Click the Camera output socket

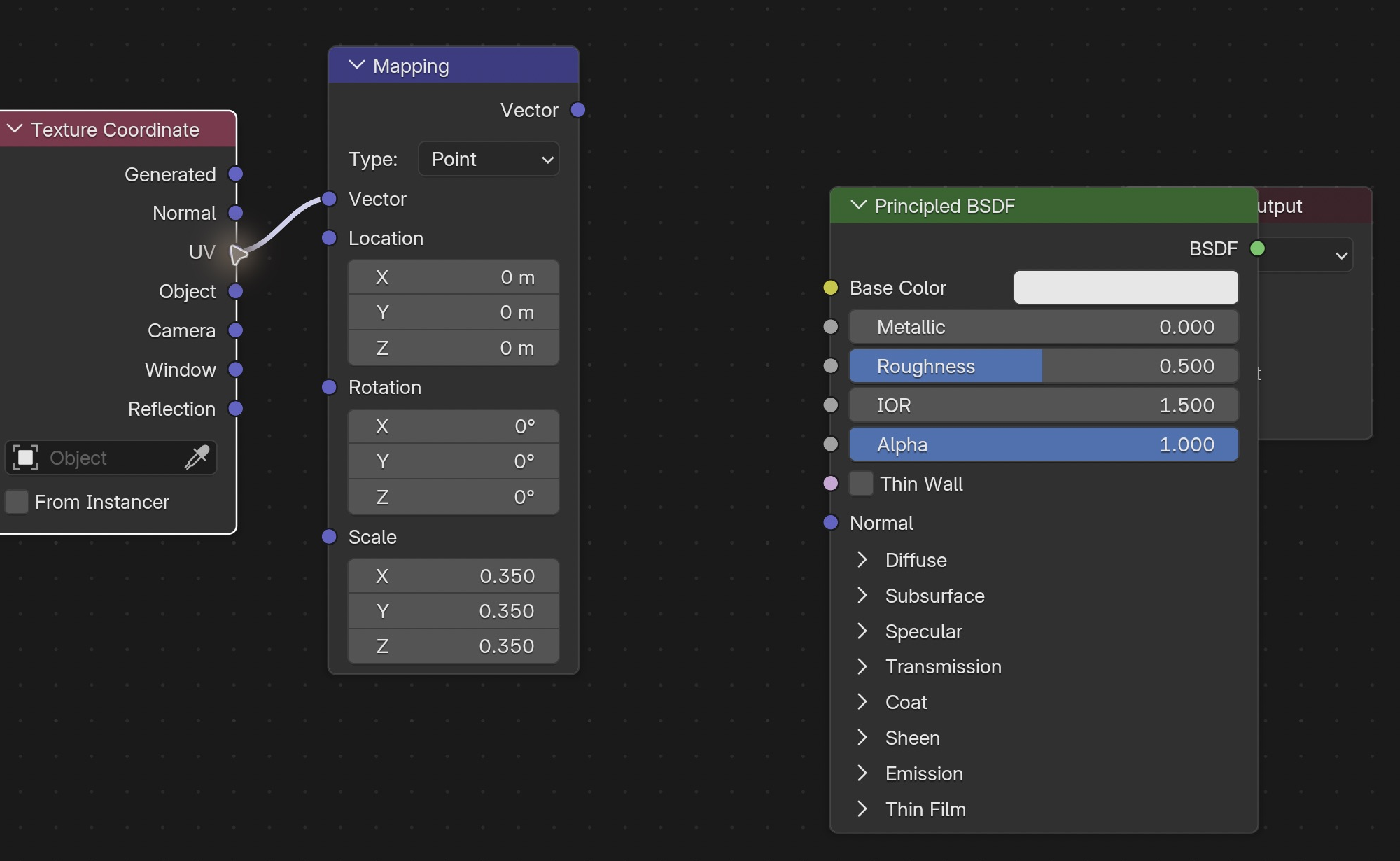point(236,330)
